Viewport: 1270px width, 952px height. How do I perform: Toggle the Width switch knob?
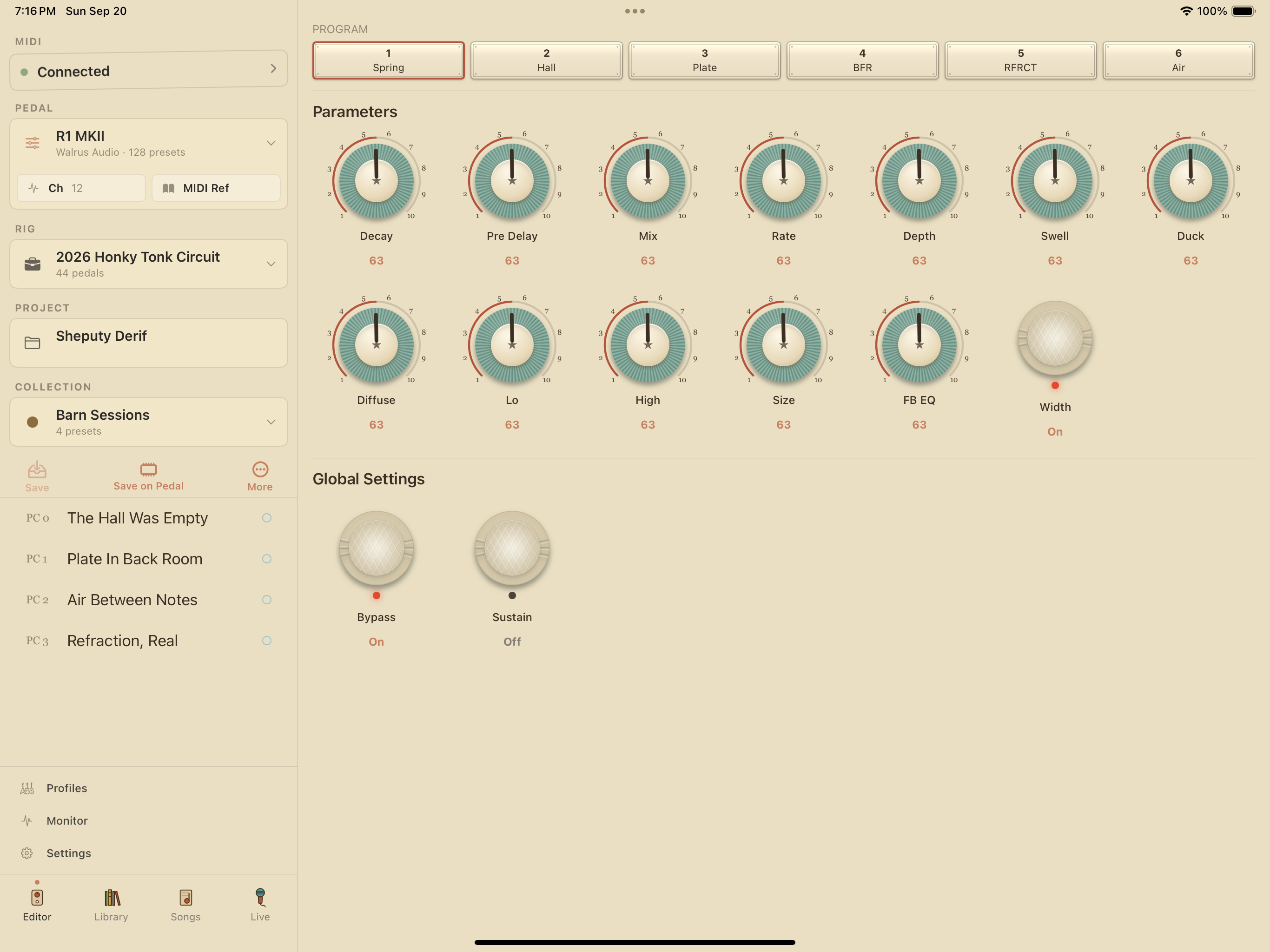(x=1055, y=338)
